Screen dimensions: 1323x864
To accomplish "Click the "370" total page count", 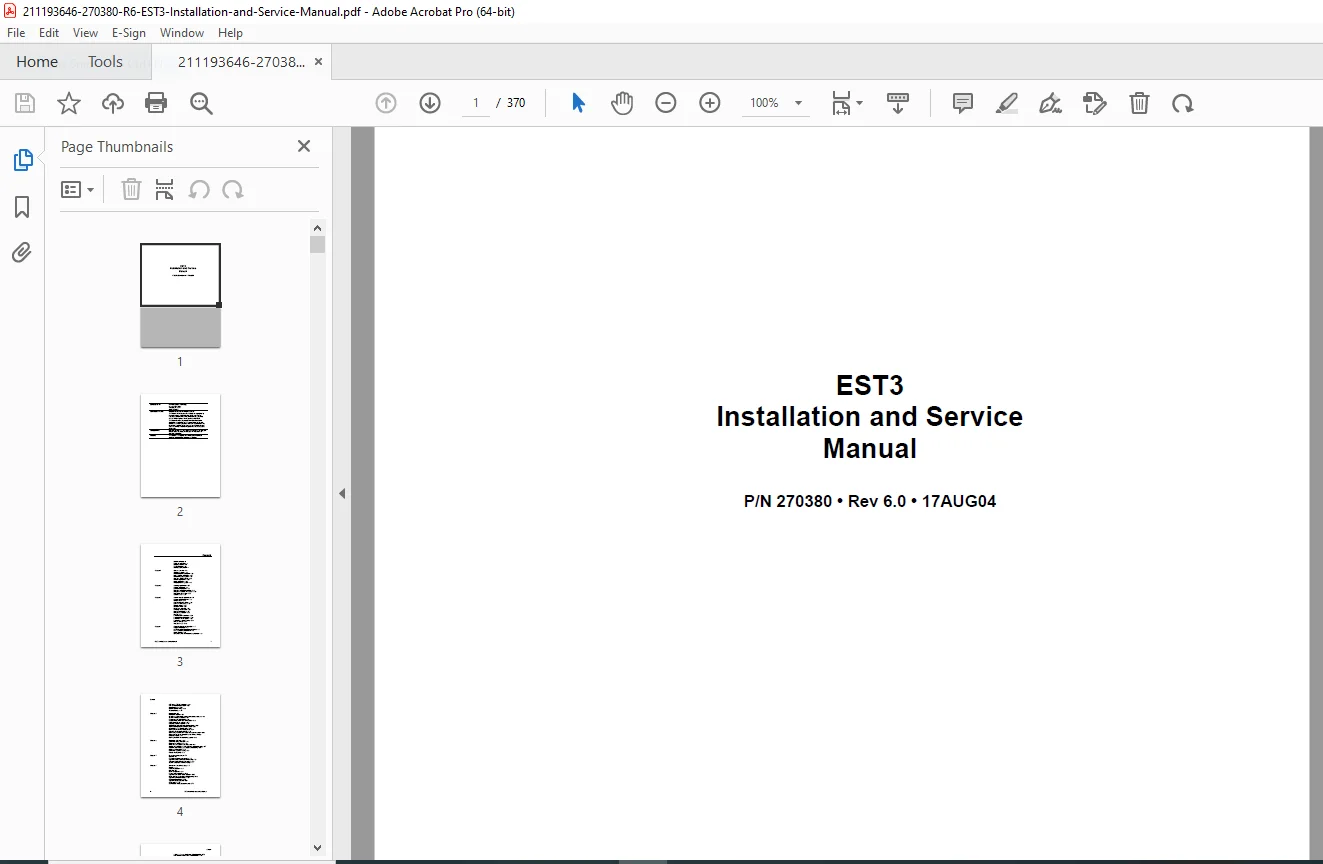I will click(516, 103).
